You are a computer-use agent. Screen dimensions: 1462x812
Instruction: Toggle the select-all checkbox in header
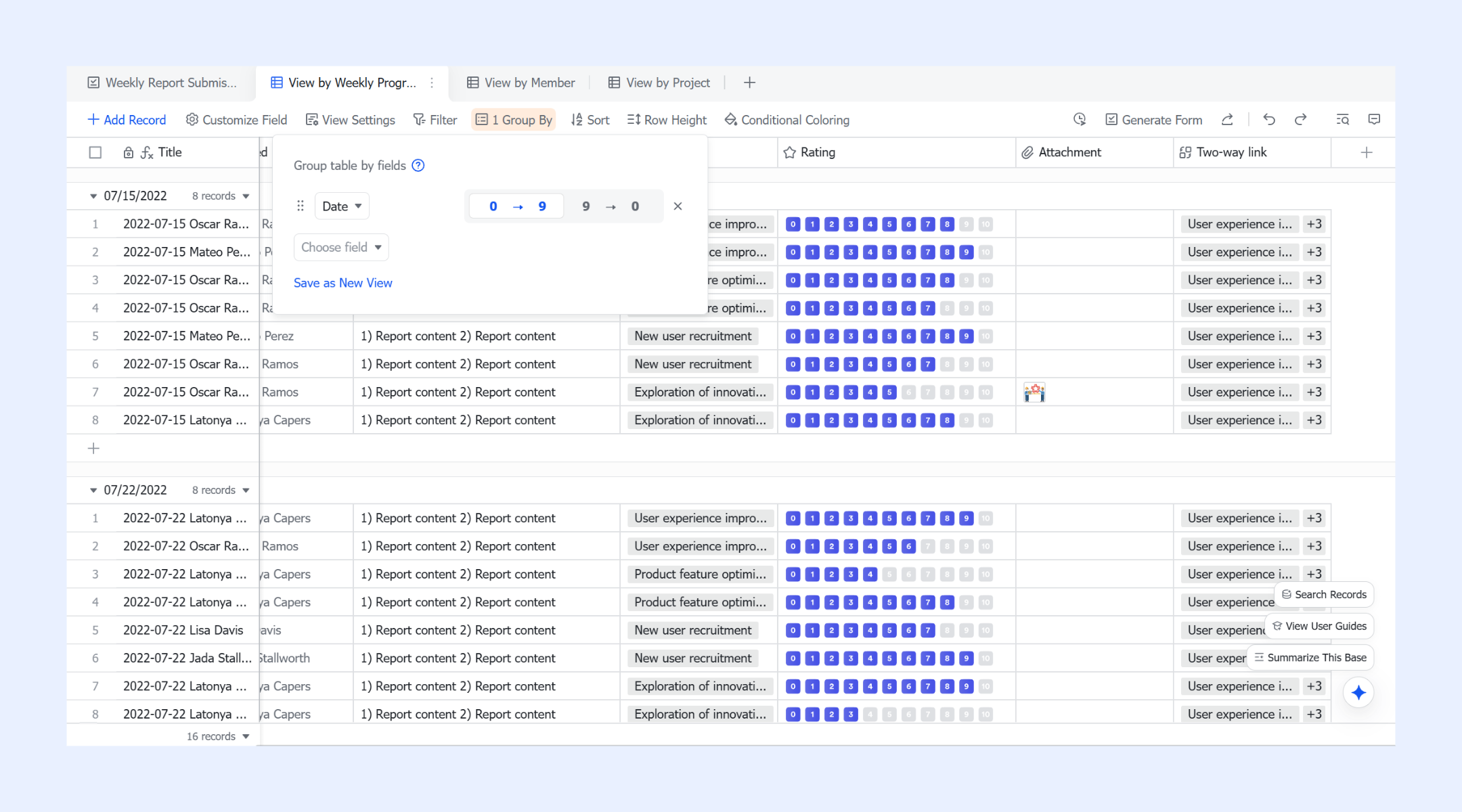pyautogui.click(x=95, y=152)
